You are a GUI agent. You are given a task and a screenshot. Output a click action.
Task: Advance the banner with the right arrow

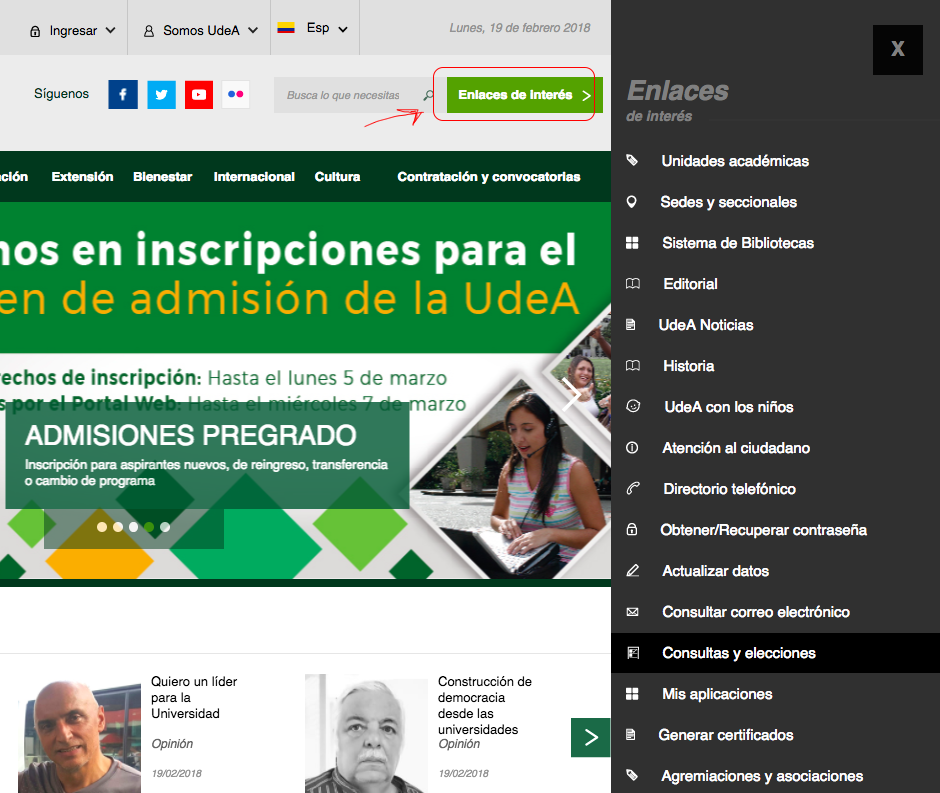(x=571, y=396)
